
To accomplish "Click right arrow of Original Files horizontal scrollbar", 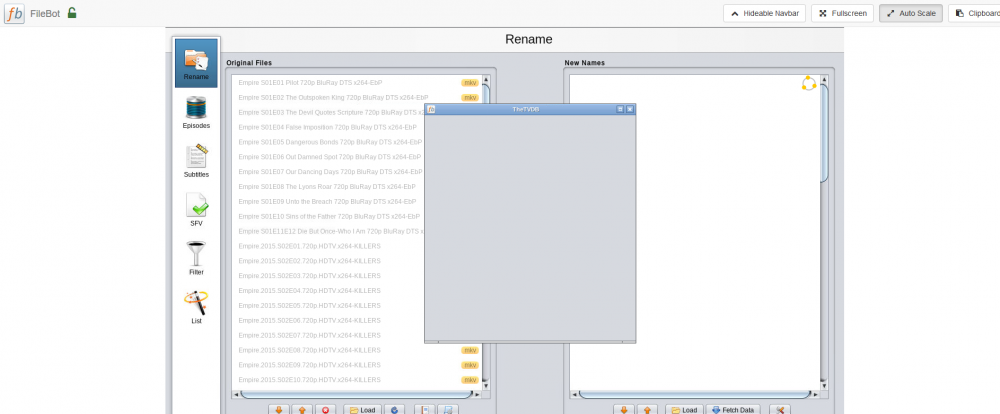I will pyautogui.click(x=478, y=394).
